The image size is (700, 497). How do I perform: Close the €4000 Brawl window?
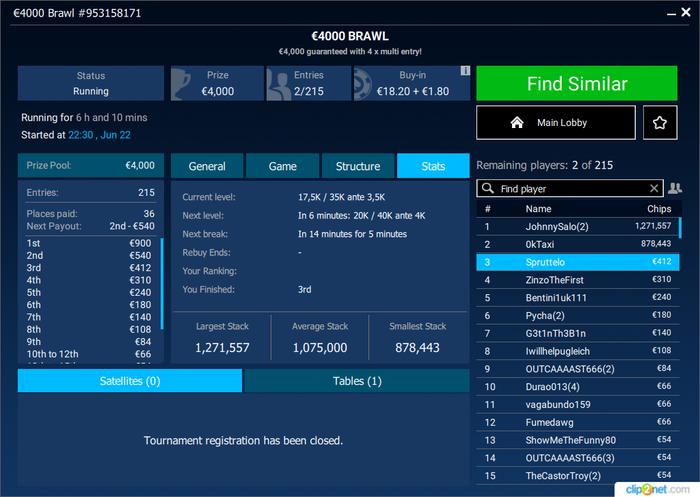pos(686,13)
